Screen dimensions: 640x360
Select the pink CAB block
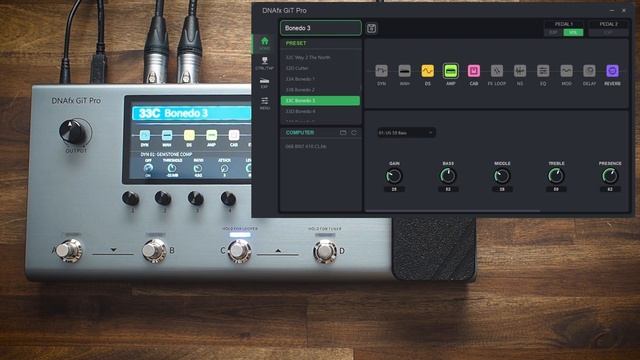click(x=473, y=71)
